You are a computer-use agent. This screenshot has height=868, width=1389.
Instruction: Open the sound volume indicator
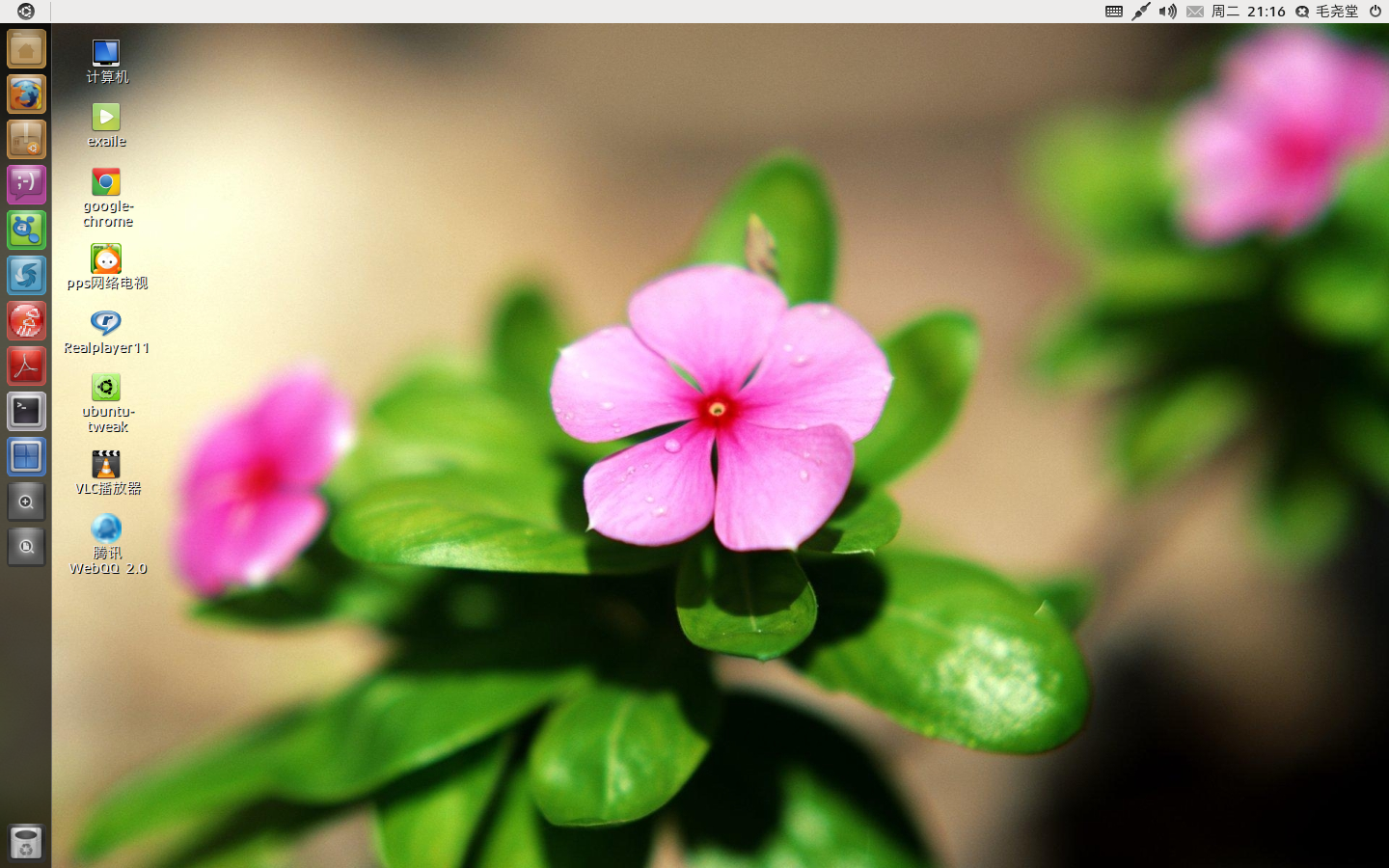(x=1168, y=12)
